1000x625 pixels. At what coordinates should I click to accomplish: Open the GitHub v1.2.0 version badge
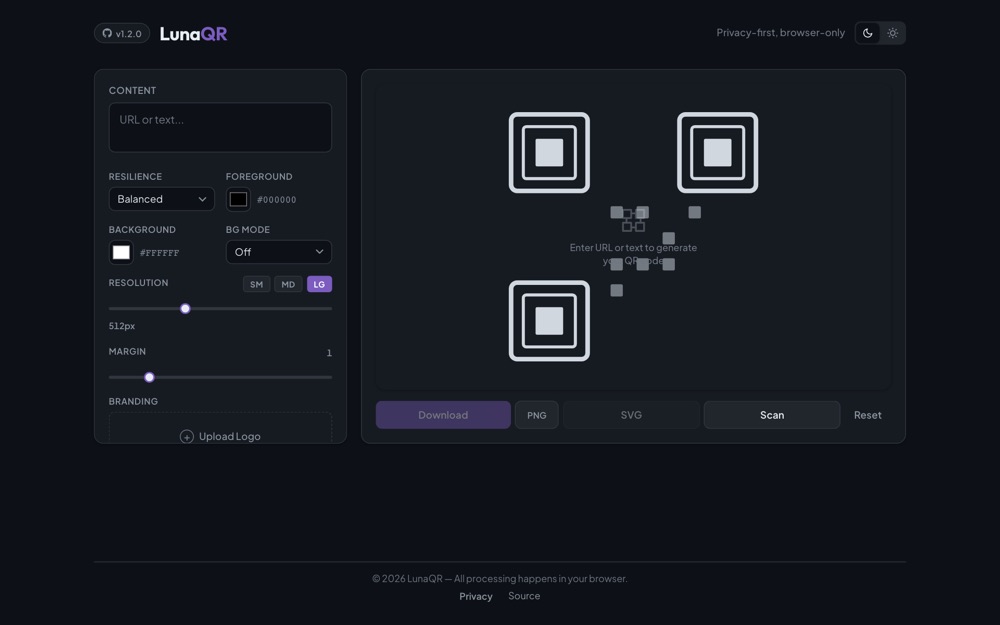click(122, 33)
